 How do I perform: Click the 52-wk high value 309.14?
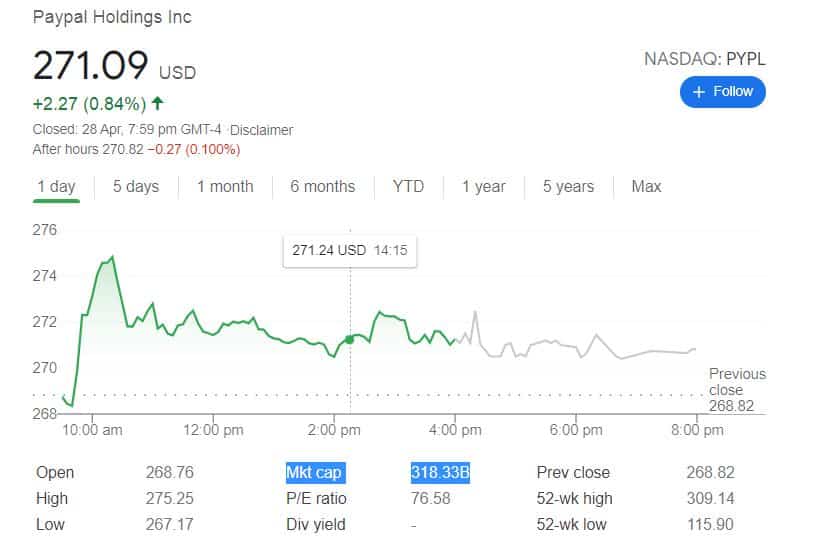710,499
